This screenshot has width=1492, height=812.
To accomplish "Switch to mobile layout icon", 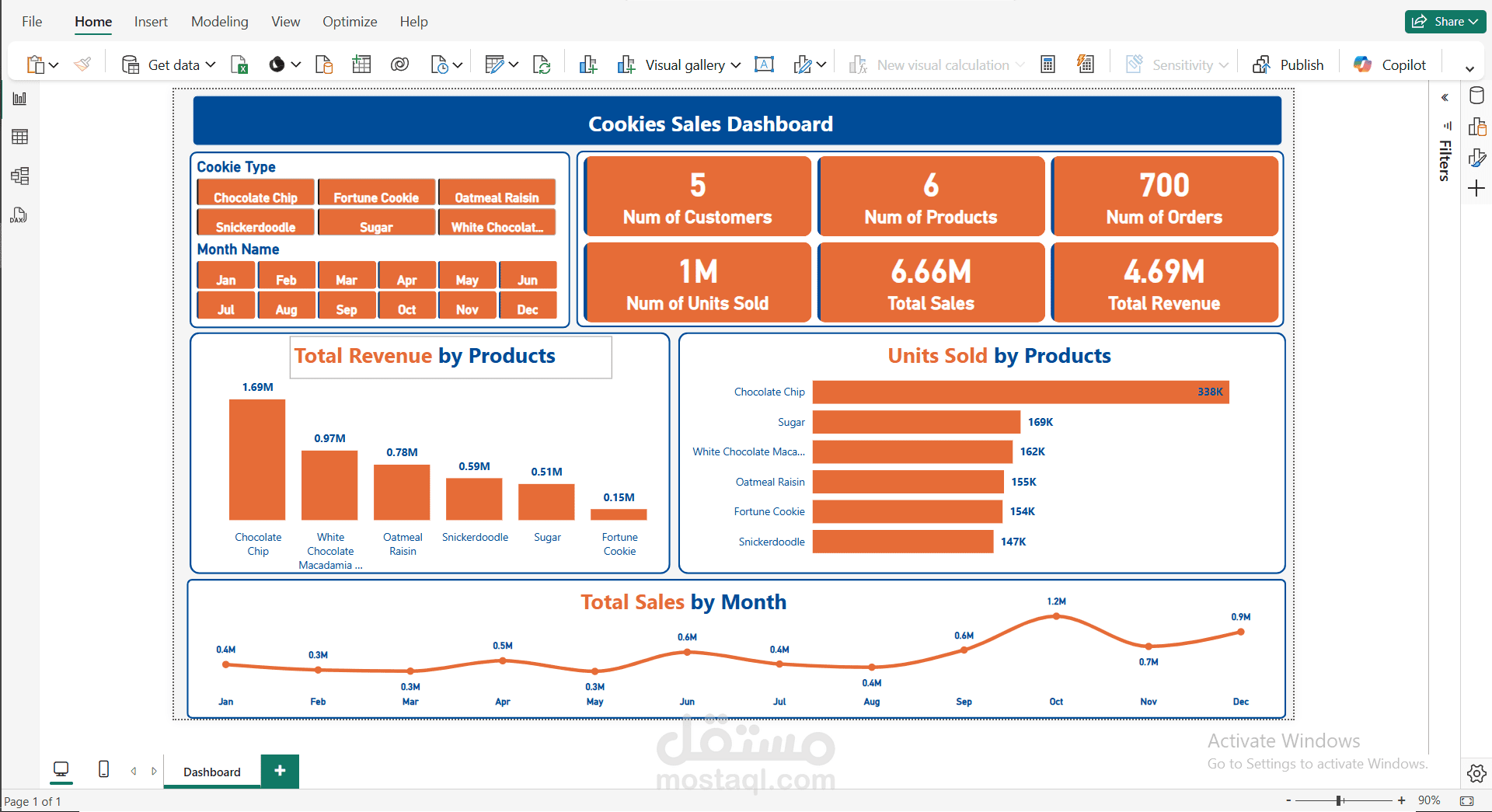I will tap(103, 769).
